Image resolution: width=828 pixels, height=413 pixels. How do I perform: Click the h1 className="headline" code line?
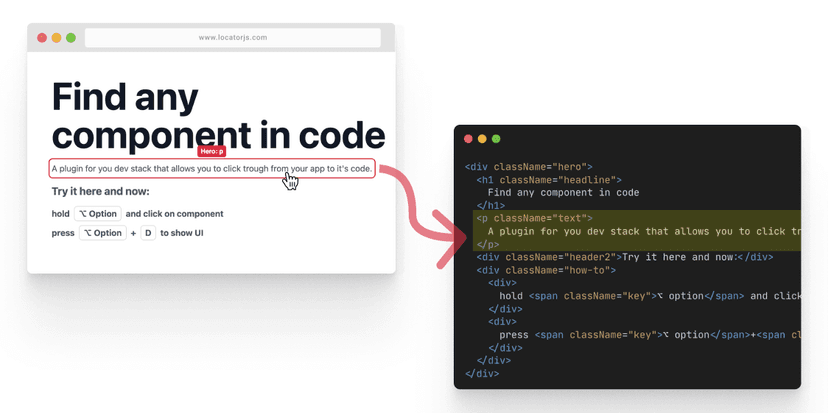coord(549,179)
